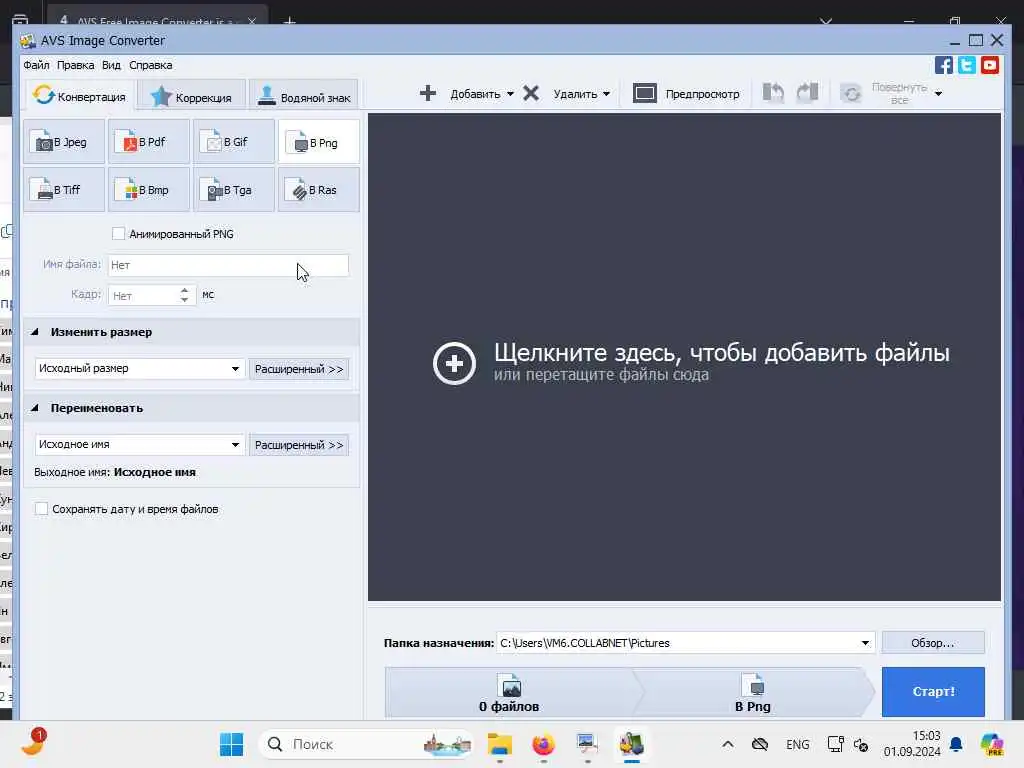Open Windows Start menu
The height and width of the screenshot is (768, 1024).
(231, 744)
